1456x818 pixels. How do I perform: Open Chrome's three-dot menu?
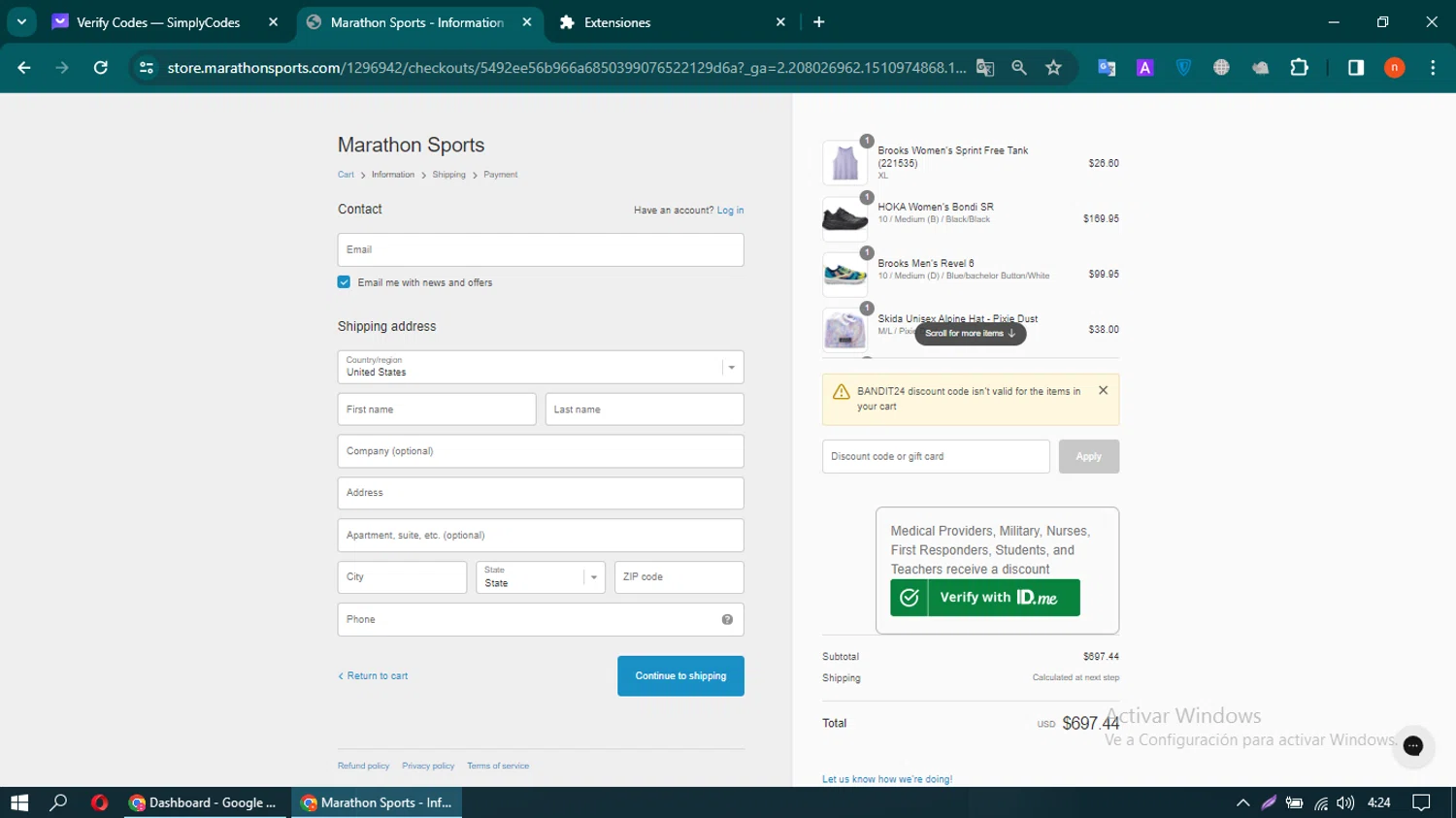(x=1433, y=68)
